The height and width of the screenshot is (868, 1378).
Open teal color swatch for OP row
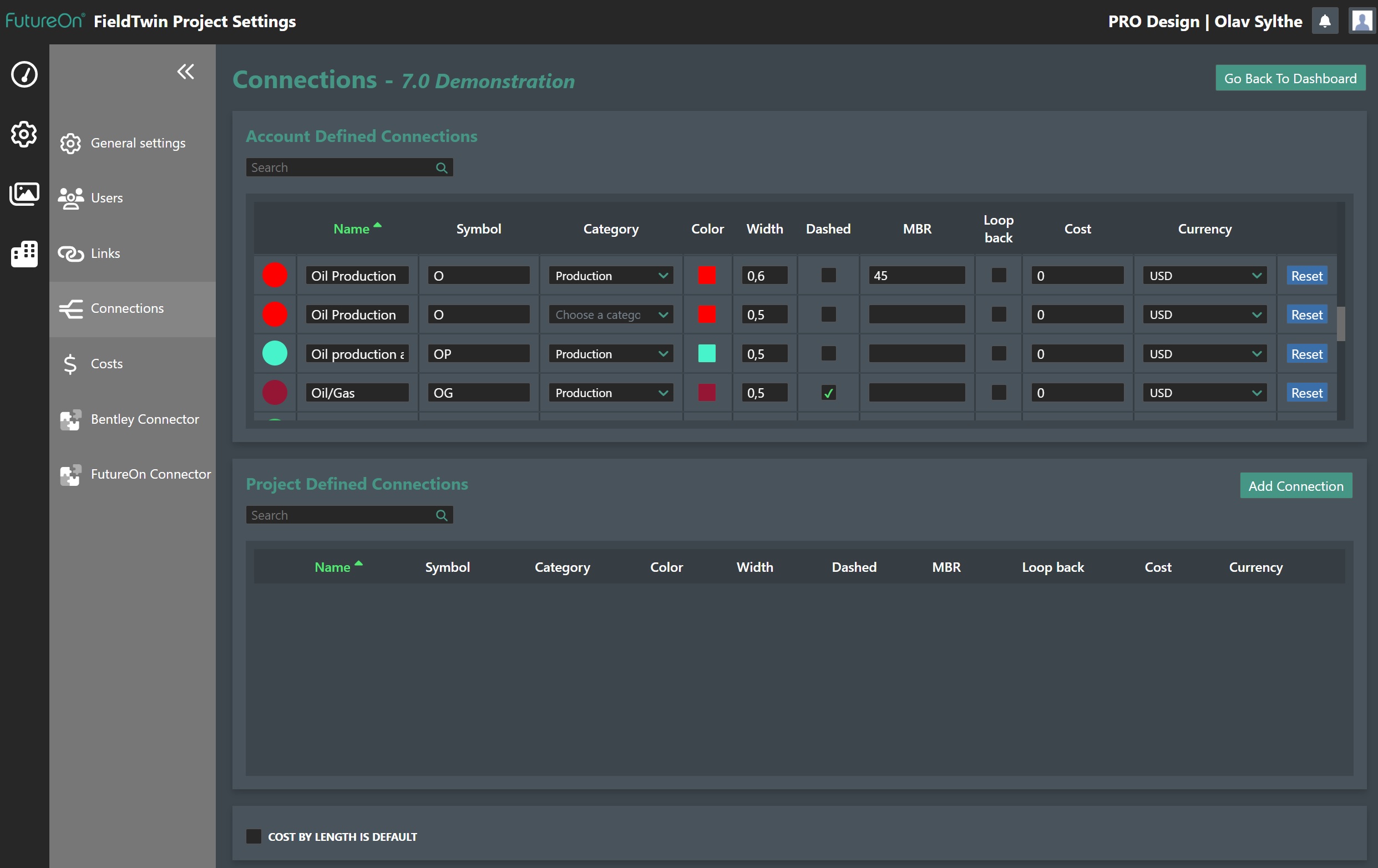point(707,353)
